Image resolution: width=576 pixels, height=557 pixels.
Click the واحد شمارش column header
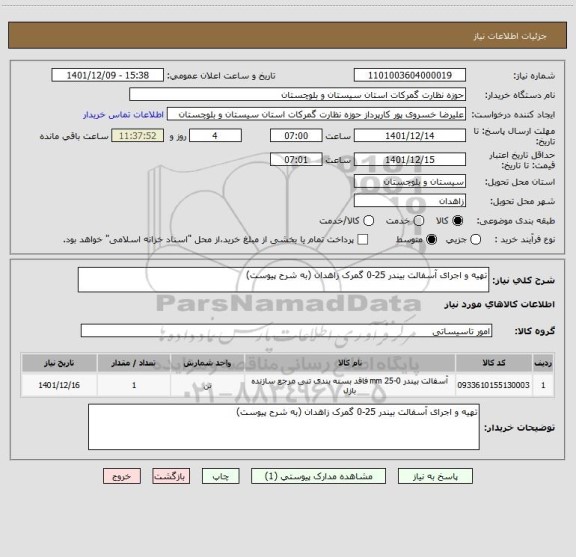pyautogui.click(x=208, y=363)
